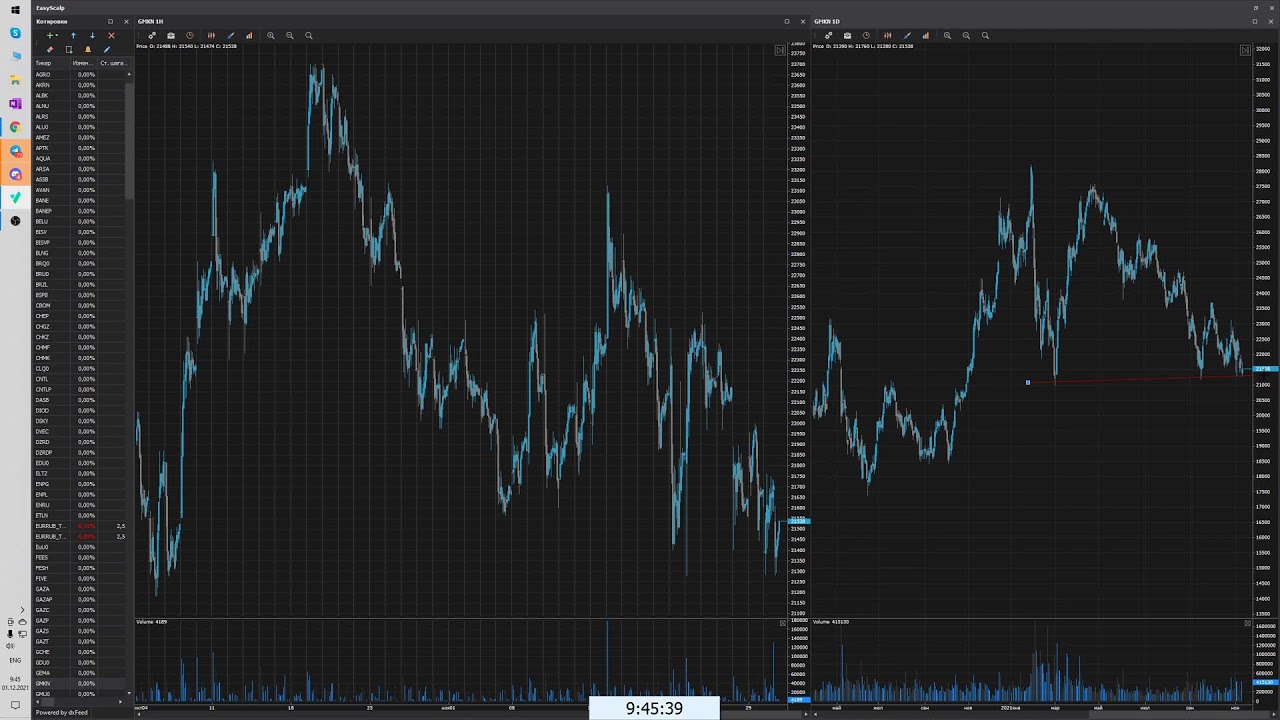Open alerts with the orange bell icon
Screen dimensions: 1280x720
pyautogui.click(x=88, y=50)
